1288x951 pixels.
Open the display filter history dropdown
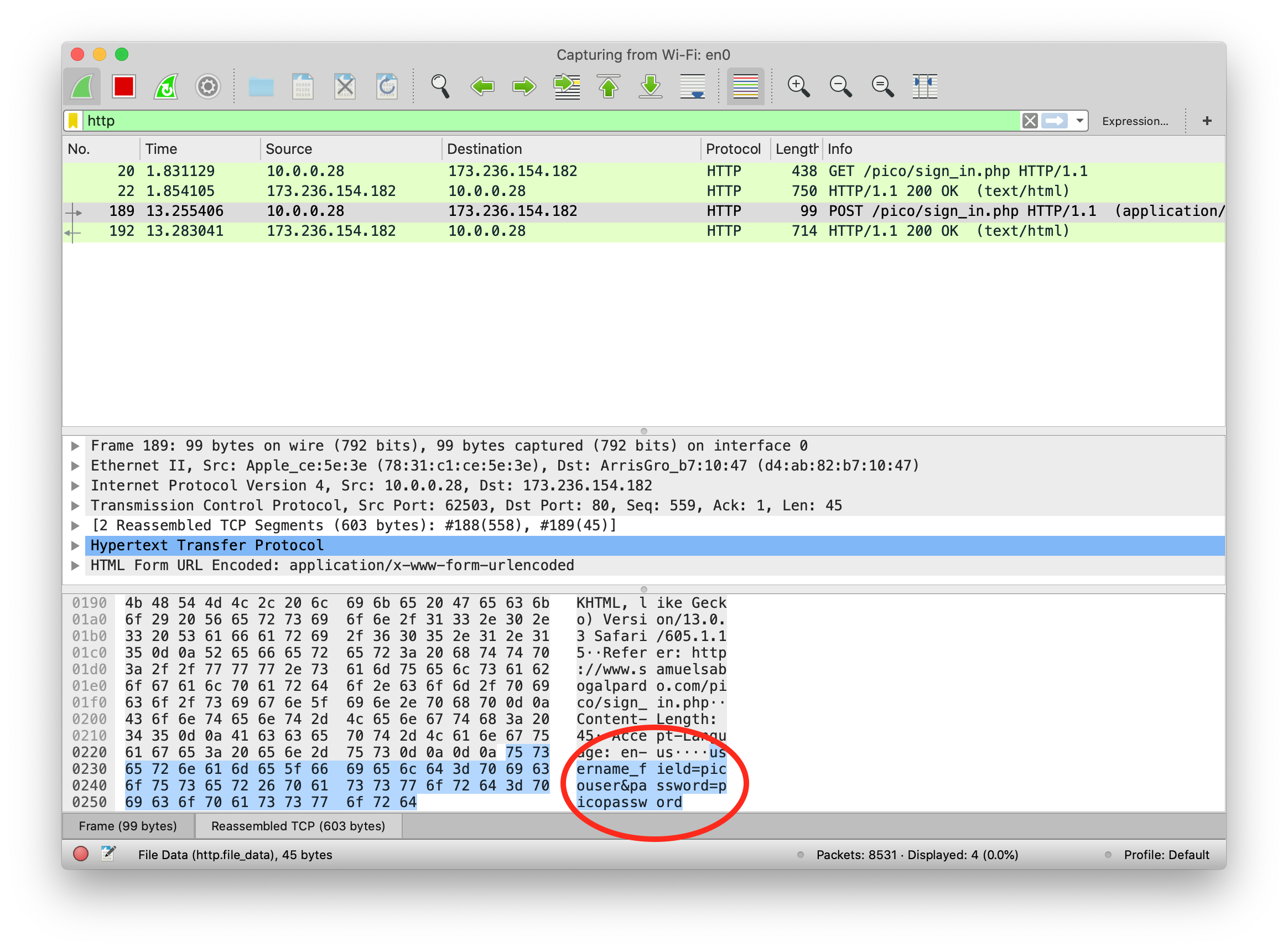click(1080, 121)
